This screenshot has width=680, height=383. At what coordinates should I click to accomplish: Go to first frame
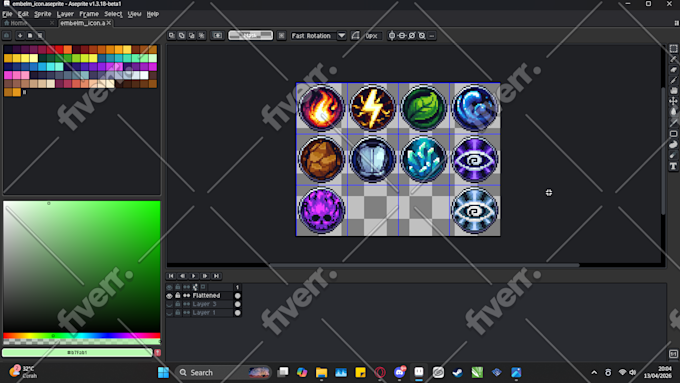[x=171, y=276]
